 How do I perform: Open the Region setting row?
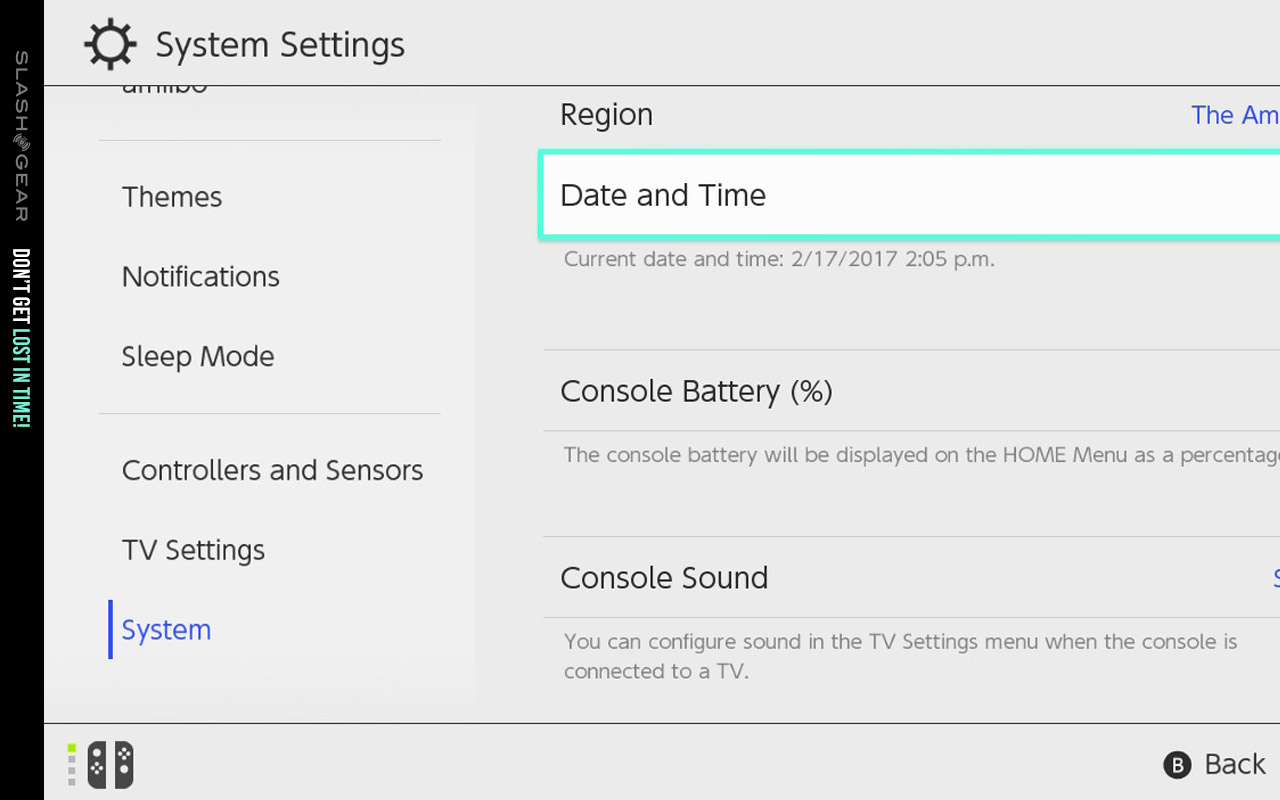point(911,115)
